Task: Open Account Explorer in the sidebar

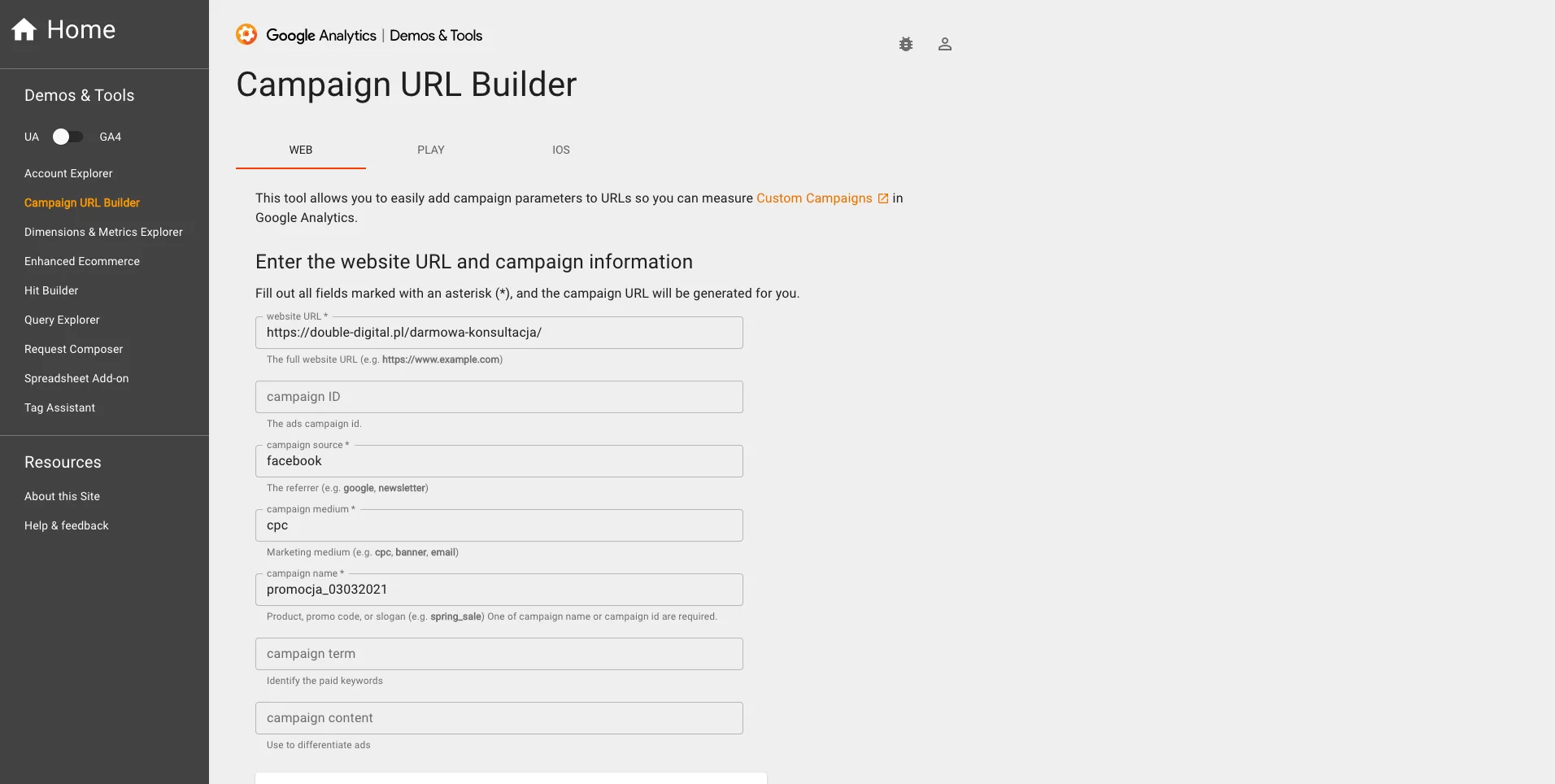Action: pyautogui.click(x=68, y=173)
